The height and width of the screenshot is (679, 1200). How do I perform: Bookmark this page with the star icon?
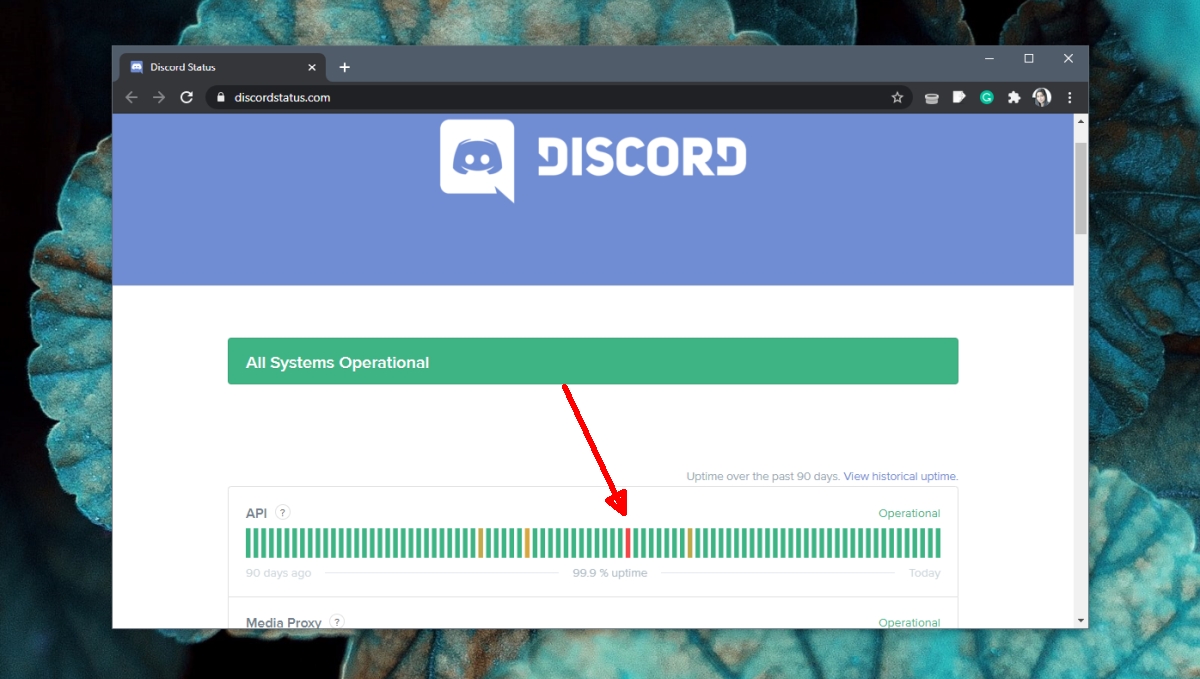[x=897, y=97]
